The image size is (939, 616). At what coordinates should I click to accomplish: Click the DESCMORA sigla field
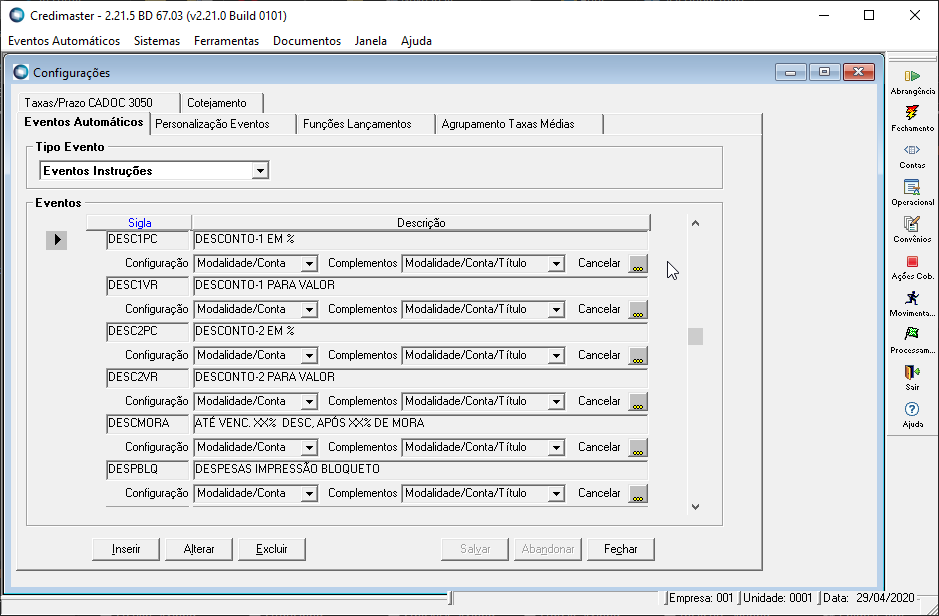click(x=147, y=423)
